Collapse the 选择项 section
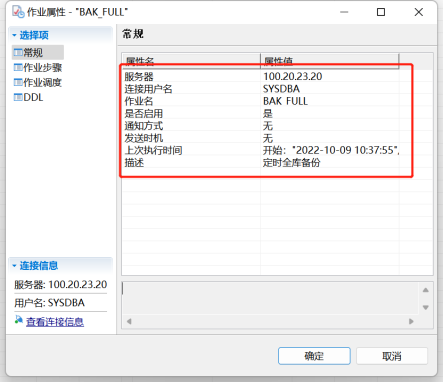The image size is (444, 382). (14, 35)
